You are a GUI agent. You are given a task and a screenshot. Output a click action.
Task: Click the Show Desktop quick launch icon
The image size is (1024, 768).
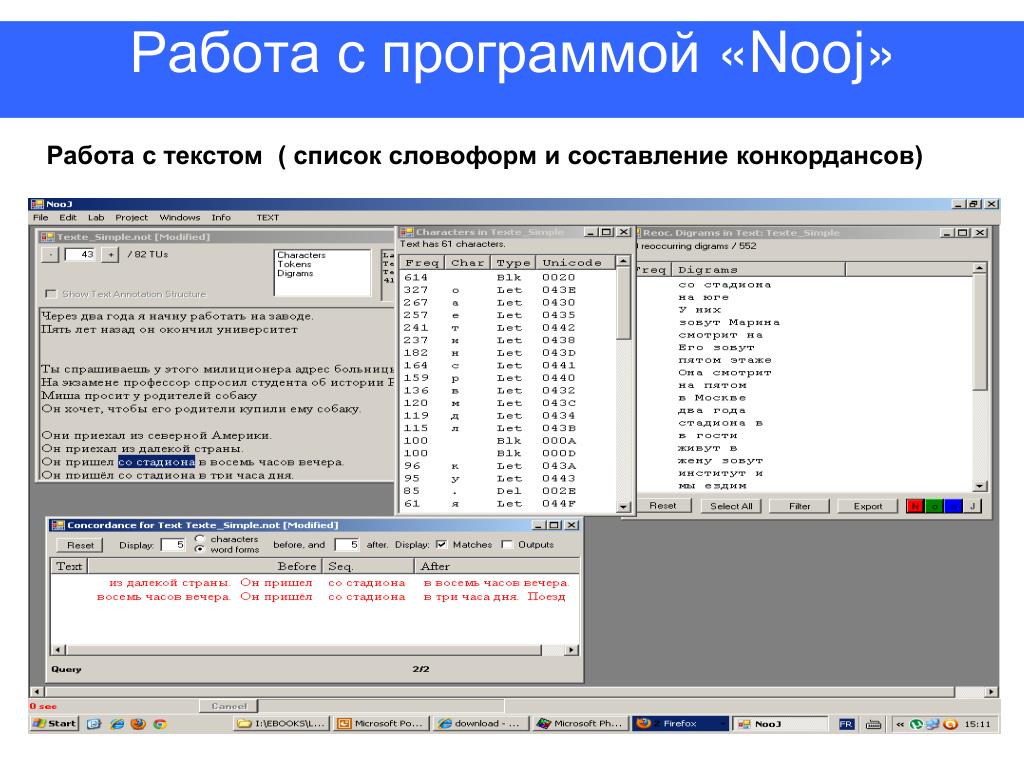pos(94,724)
